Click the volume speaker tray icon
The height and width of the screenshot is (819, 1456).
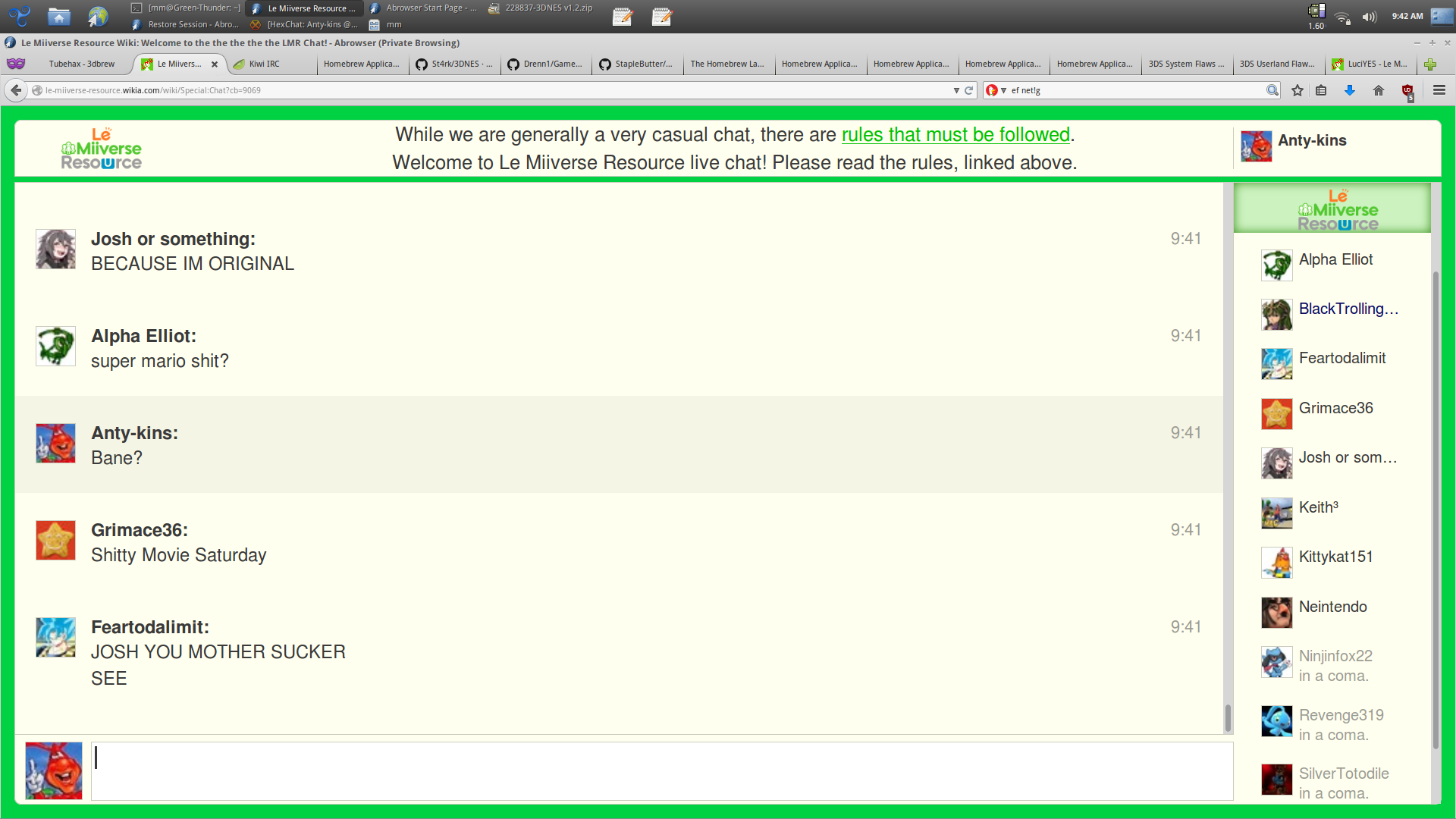[1369, 17]
